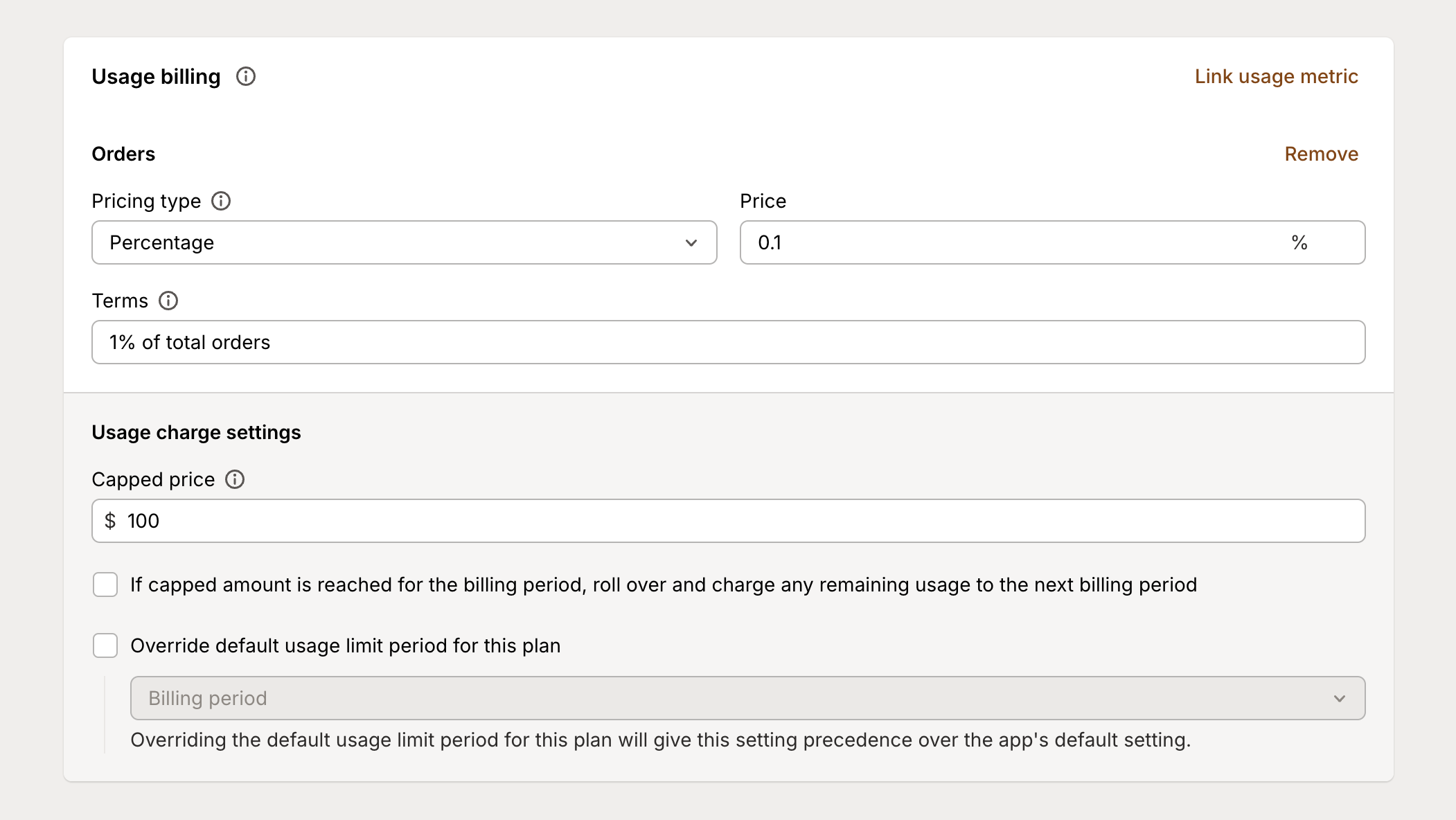Click the Link usage metric link
Screen dimensions: 1456x820
[1275, 76]
